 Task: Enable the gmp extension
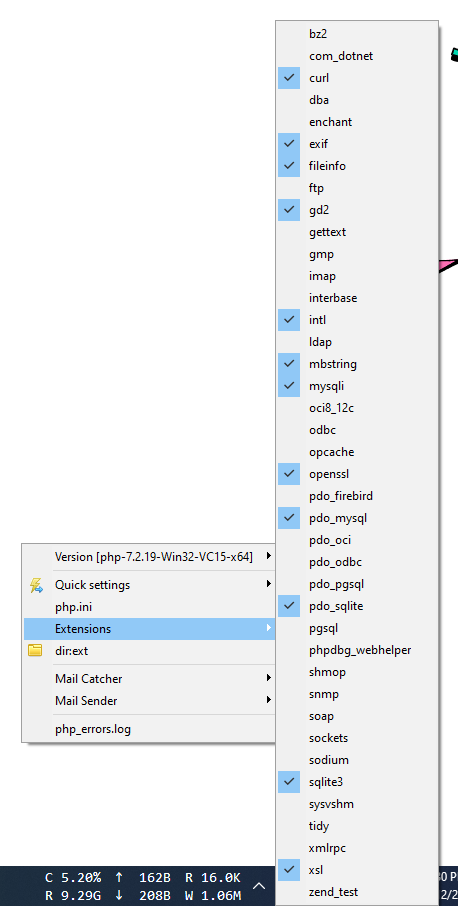click(x=357, y=254)
